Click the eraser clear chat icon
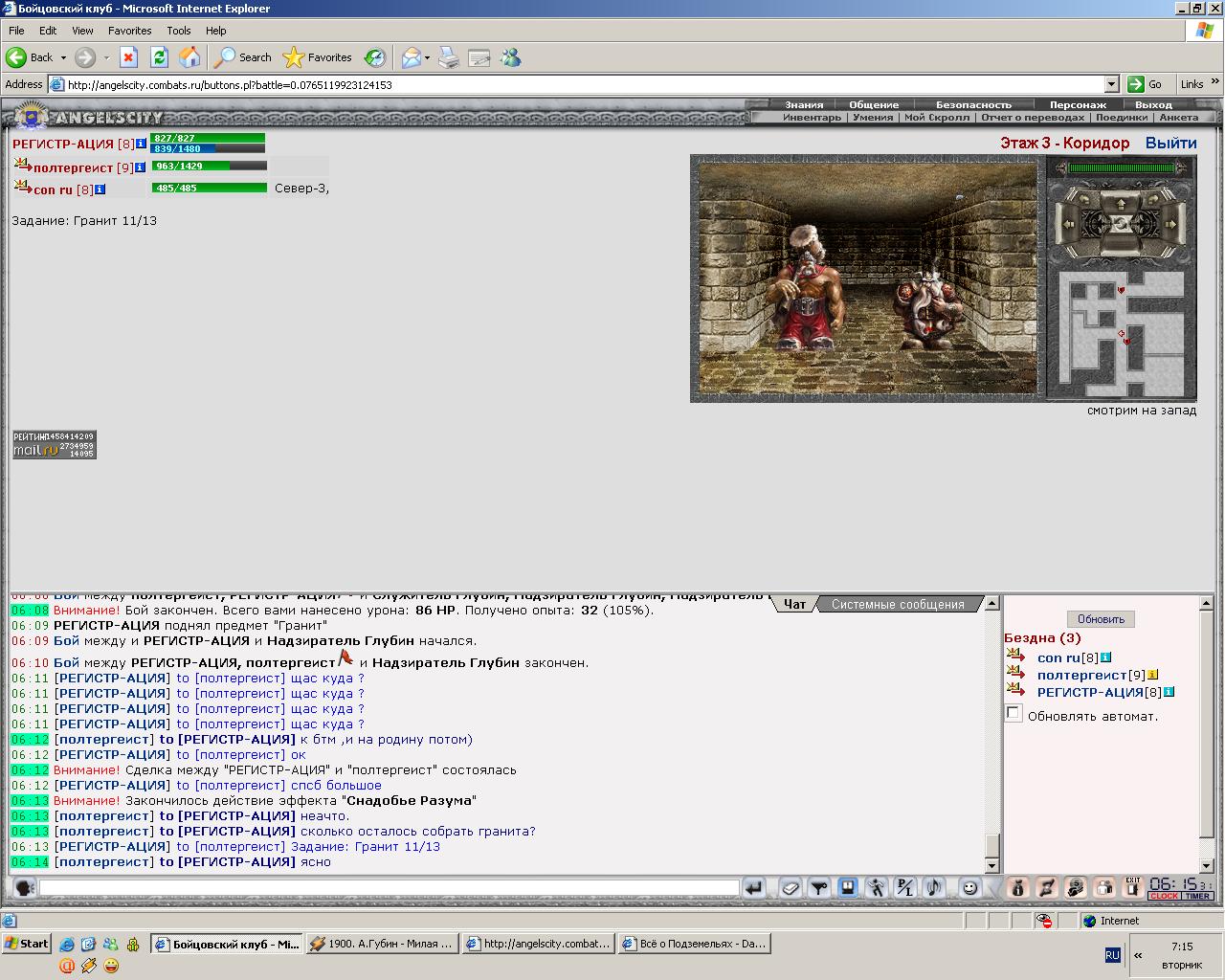Image resolution: width=1225 pixels, height=980 pixels. pyautogui.click(x=791, y=888)
